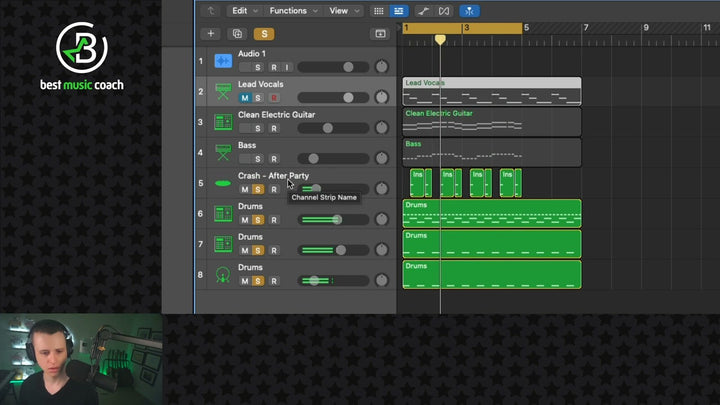Solo the Lead Vocals track
Viewport: 720px width, 405px height.
[258, 98]
